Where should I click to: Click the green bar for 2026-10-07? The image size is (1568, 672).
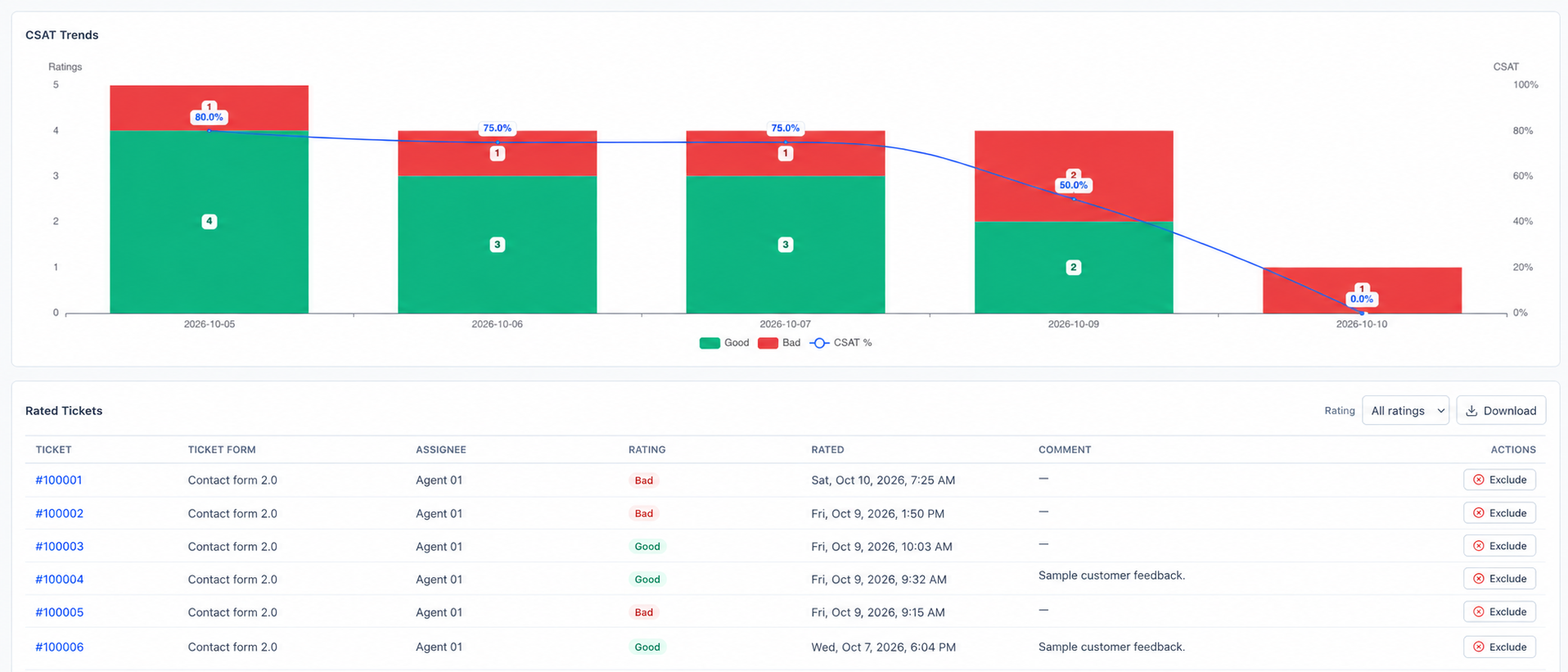point(786,245)
